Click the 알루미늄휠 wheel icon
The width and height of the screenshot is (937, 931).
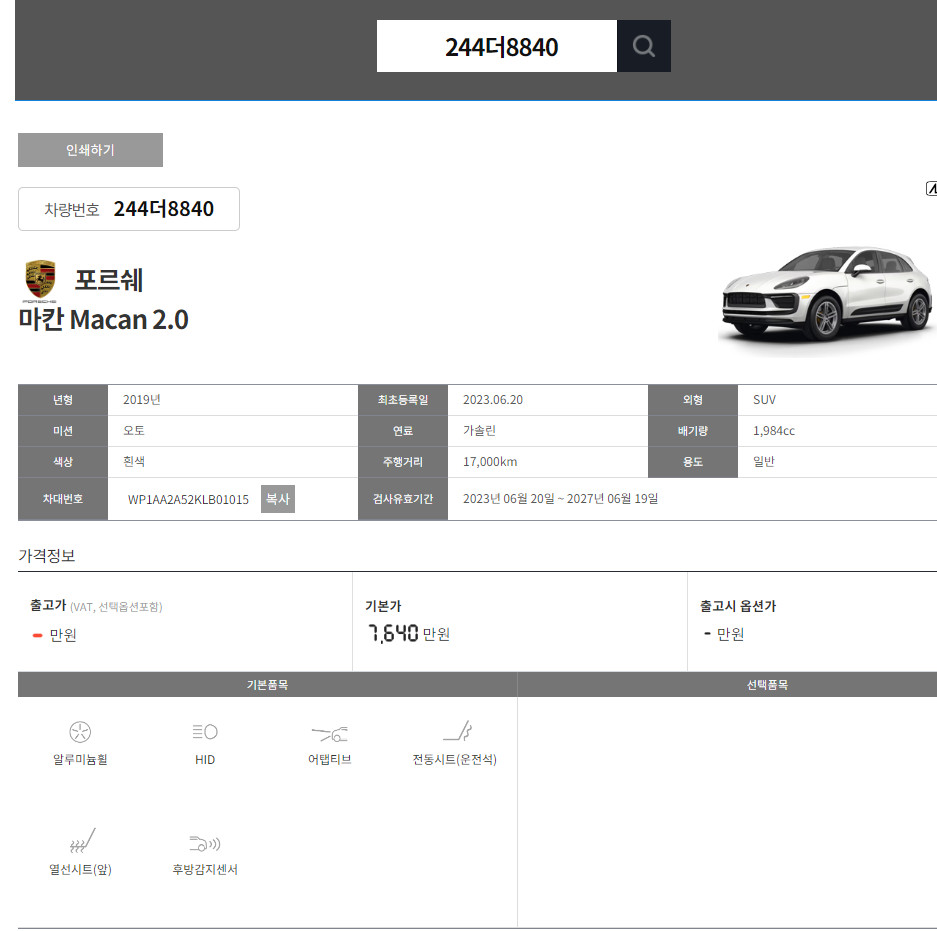80,732
